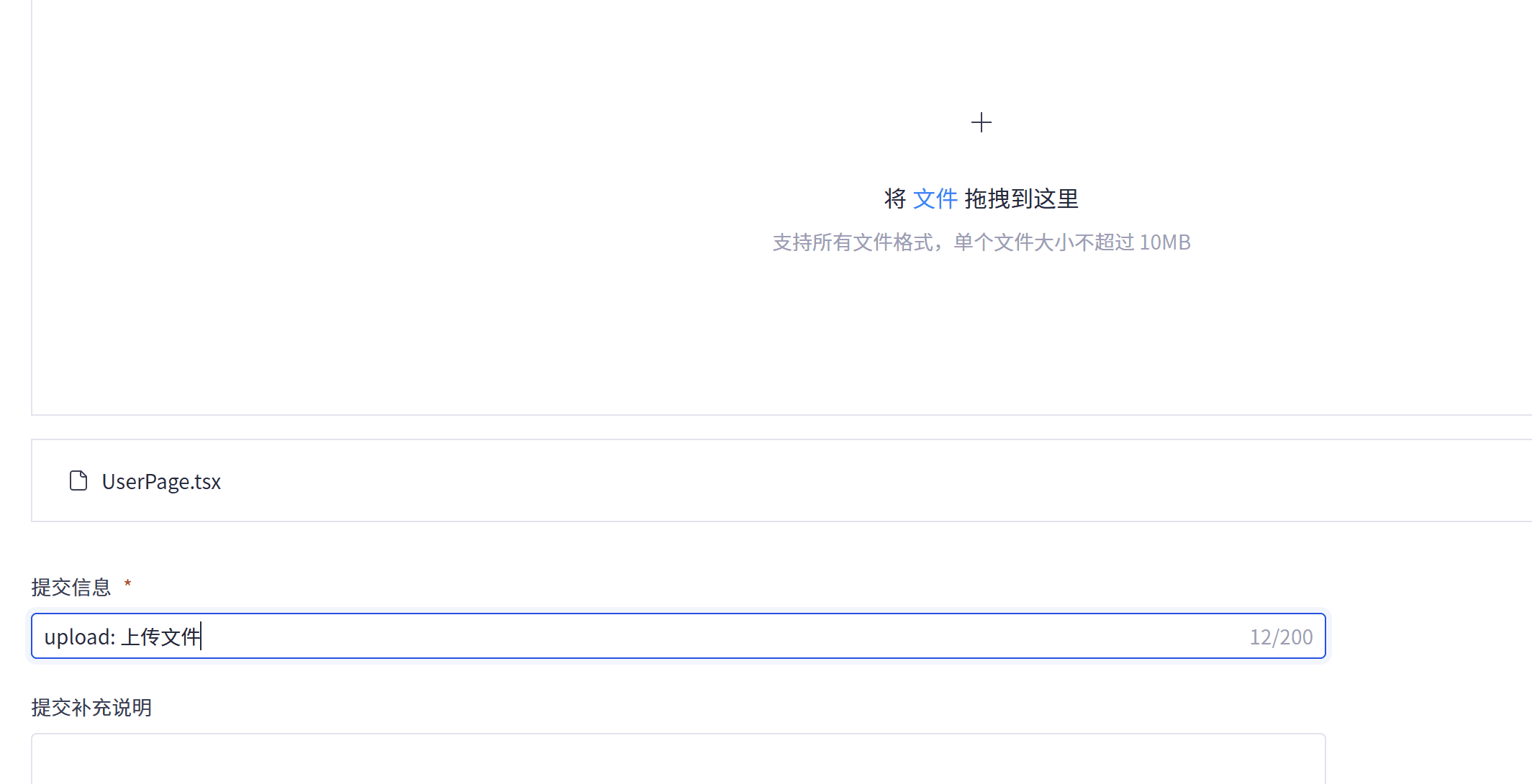Click the 10MB size limit text
Image resolution: width=1532 pixels, height=784 pixels.
pyautogui.click(x=1165, y=242)
